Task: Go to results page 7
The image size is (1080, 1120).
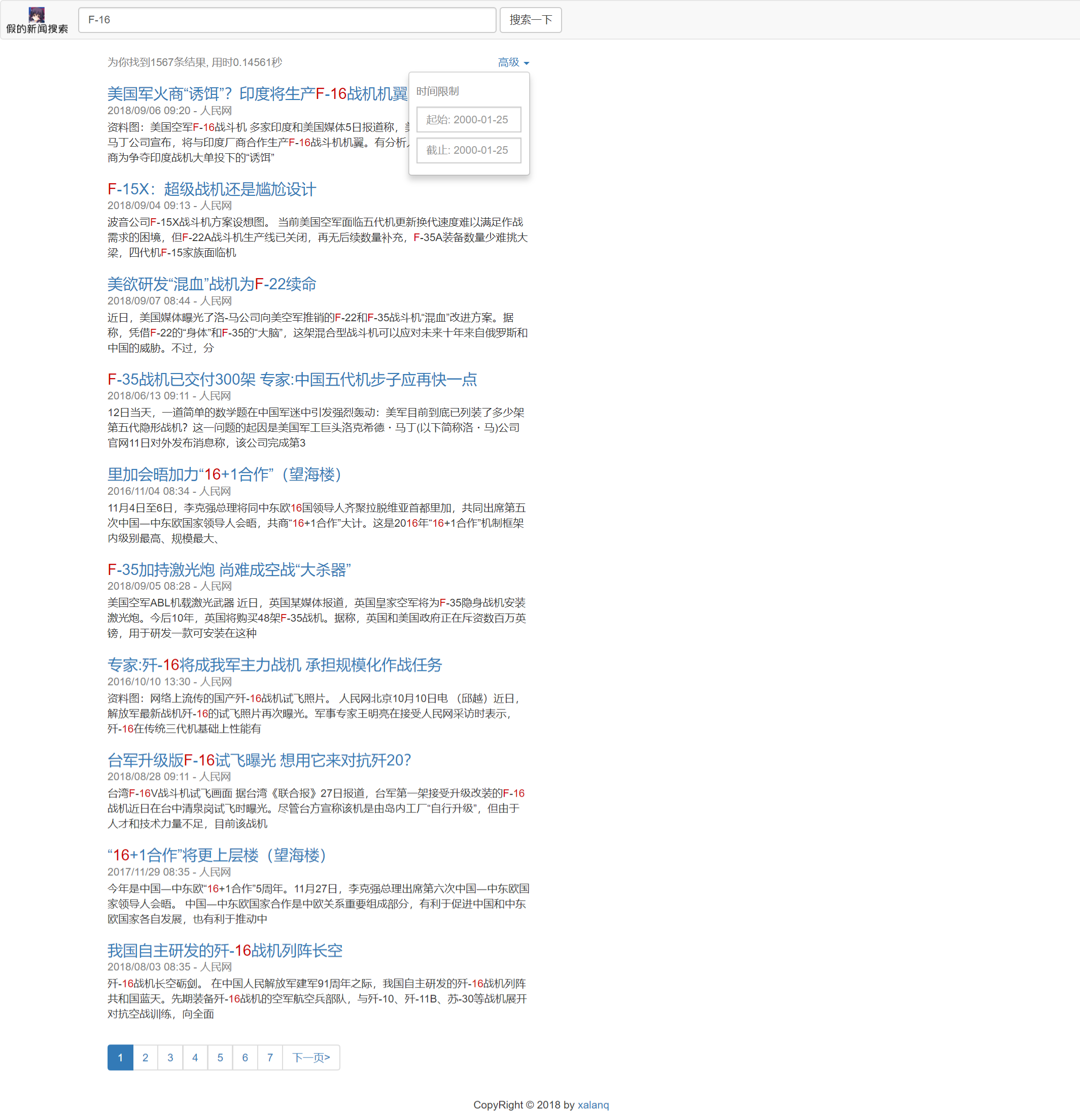Action: click(x=269, y=1057)
